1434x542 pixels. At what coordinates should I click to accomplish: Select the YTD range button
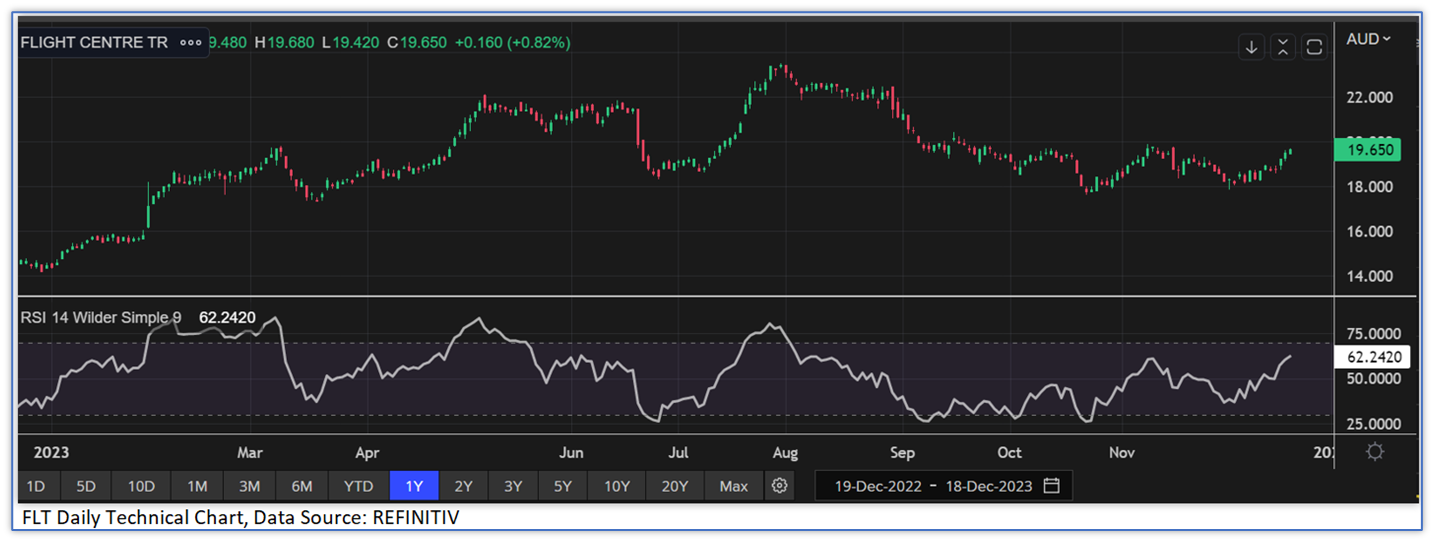pos(358,486)
